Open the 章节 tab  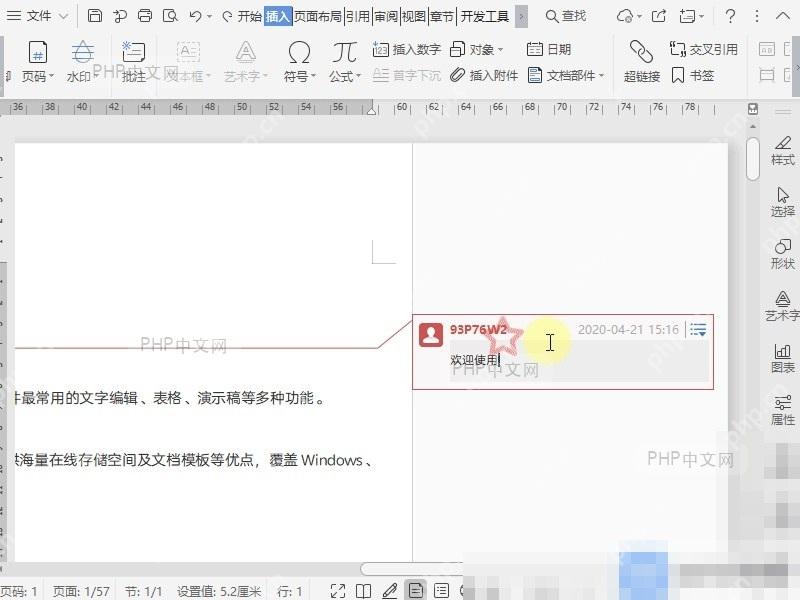click(442, 16)
